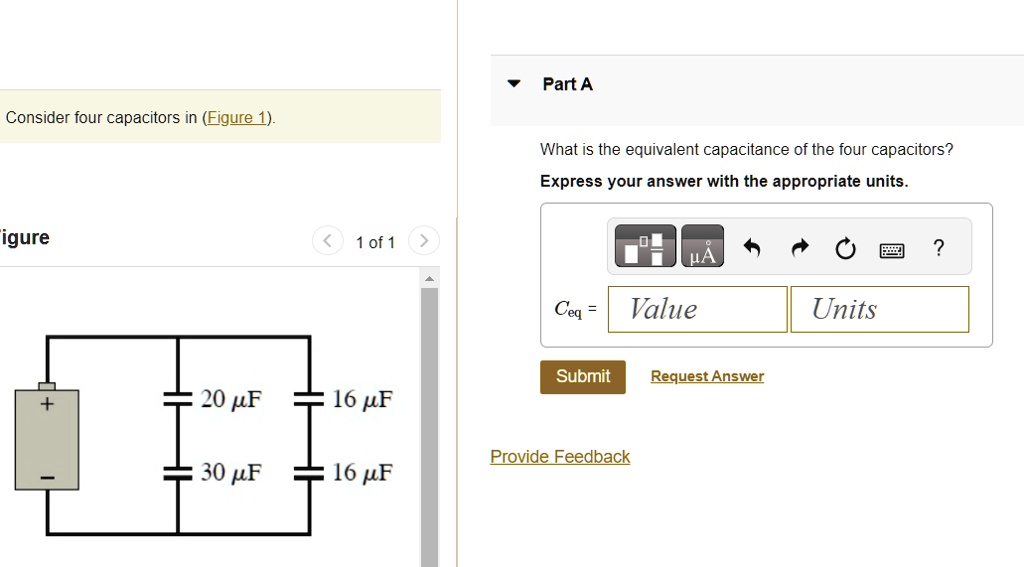Redo the answer edit
The width and height of the screenshot is (1024, 567).
(x=799, y=248)
